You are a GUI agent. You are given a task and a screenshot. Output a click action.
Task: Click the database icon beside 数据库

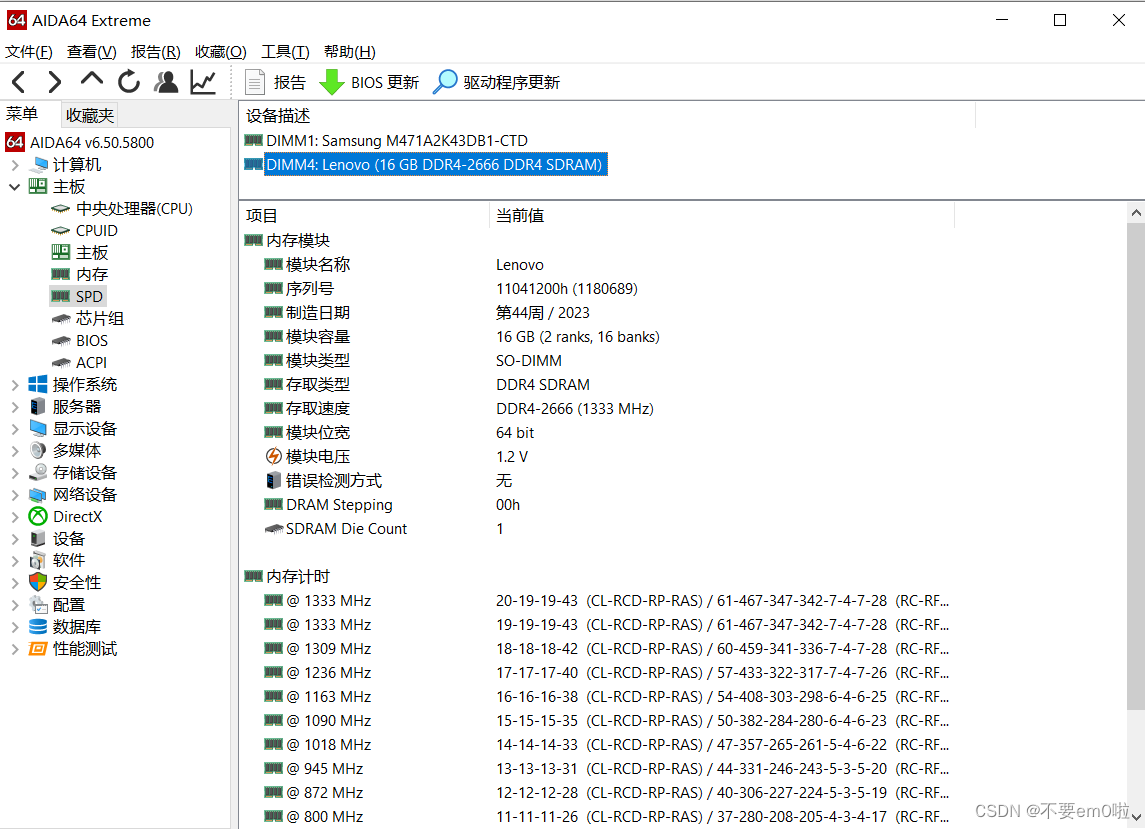pyautogui.click(x=38, y=627)
